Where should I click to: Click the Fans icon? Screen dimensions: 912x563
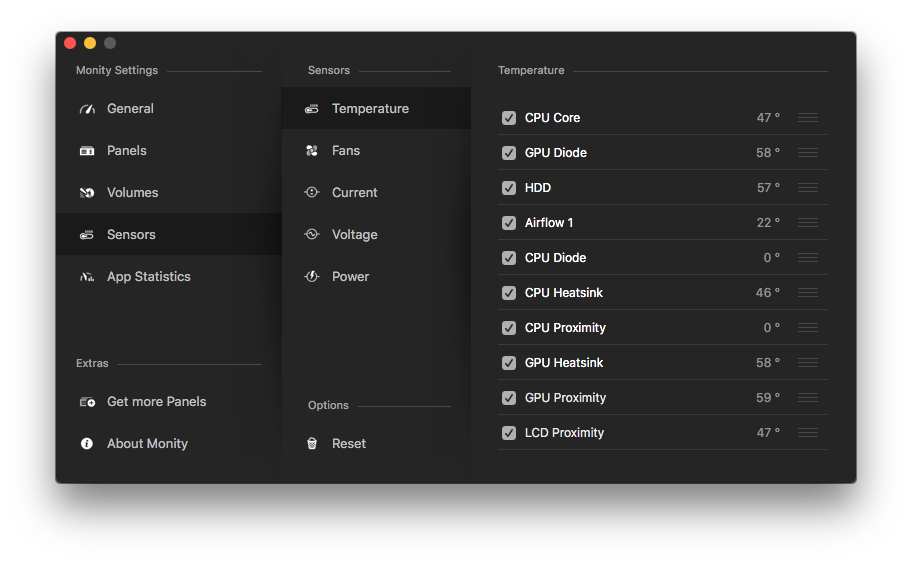click(312, 151)
